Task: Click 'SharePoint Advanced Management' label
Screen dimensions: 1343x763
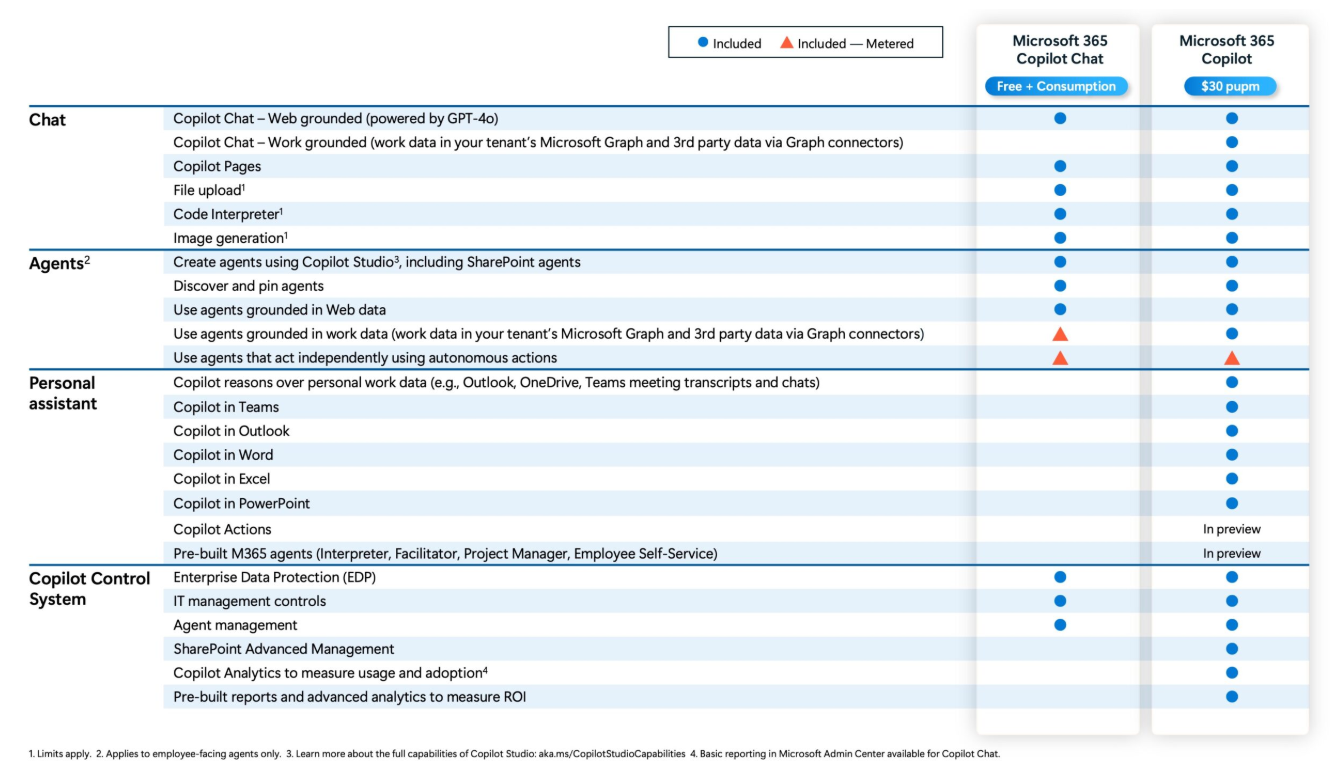Action: click(x=284, y=649)
